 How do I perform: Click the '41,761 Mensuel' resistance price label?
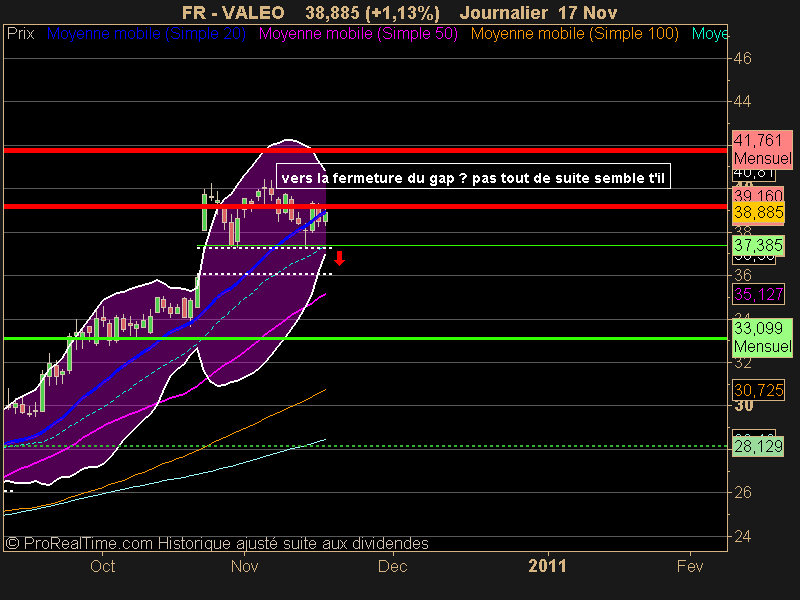[762, 149]
